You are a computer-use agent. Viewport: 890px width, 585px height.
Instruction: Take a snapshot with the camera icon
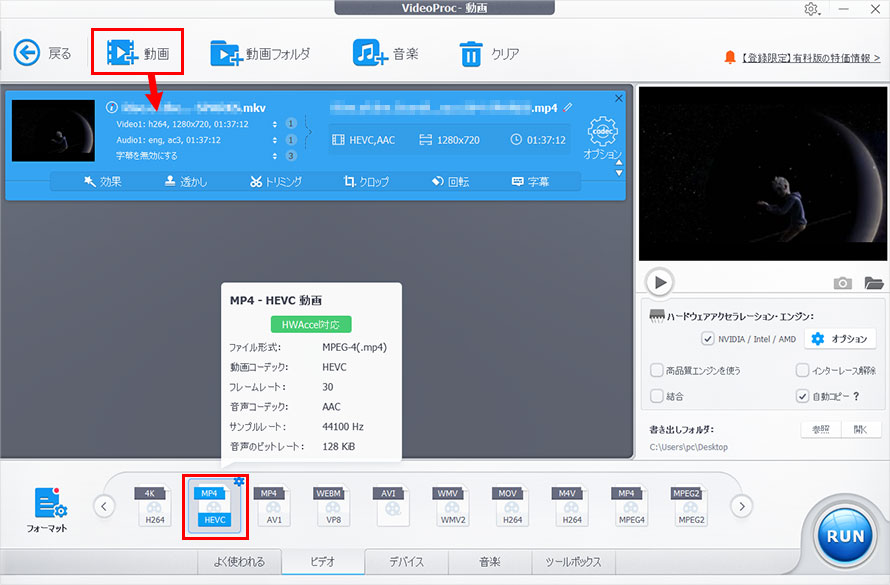click(x=843, y=282)
